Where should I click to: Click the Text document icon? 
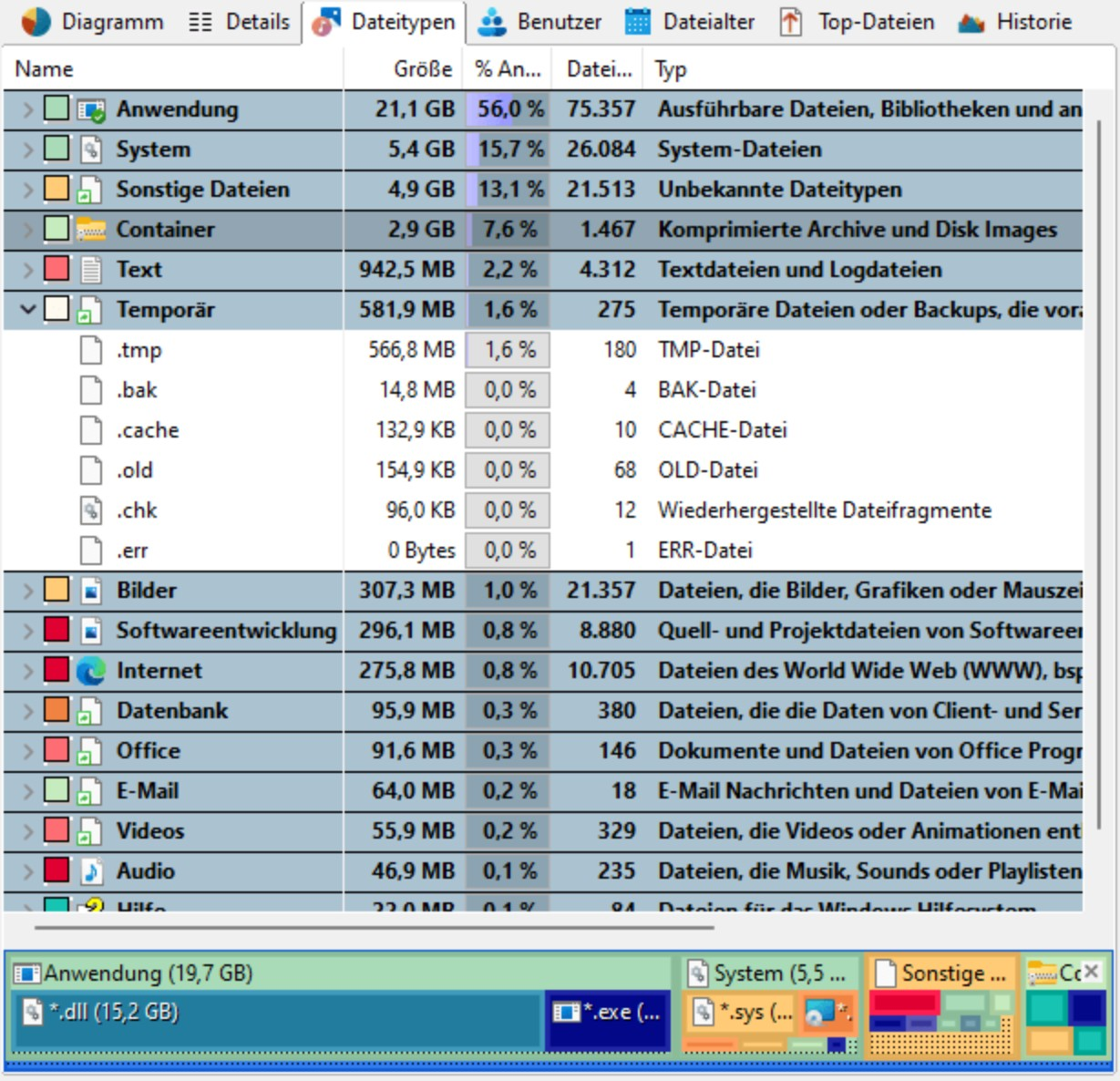coord(91,270)
